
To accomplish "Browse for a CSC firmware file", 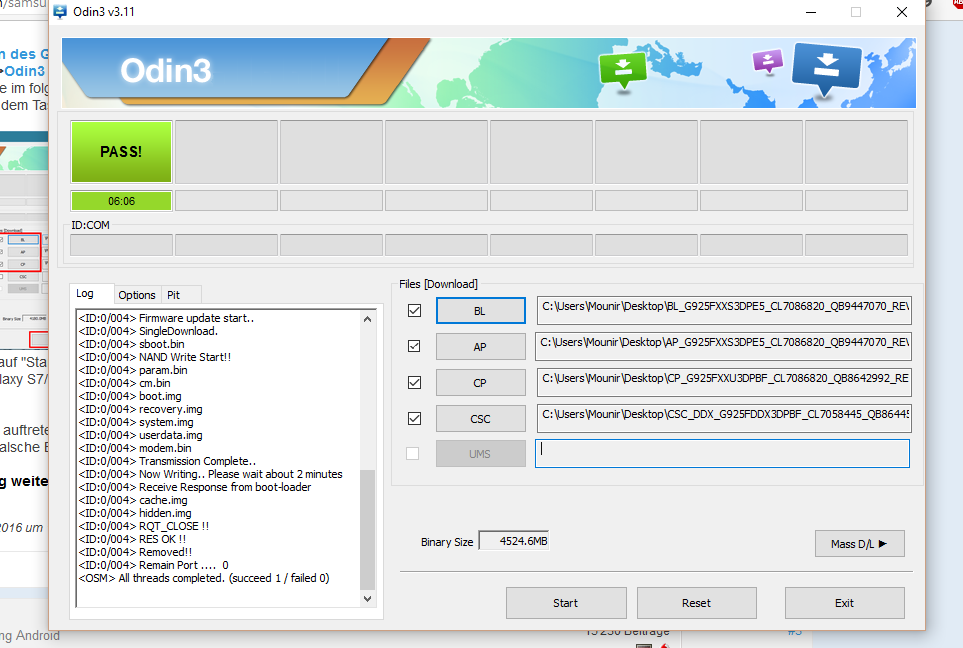I will (480, 419).
